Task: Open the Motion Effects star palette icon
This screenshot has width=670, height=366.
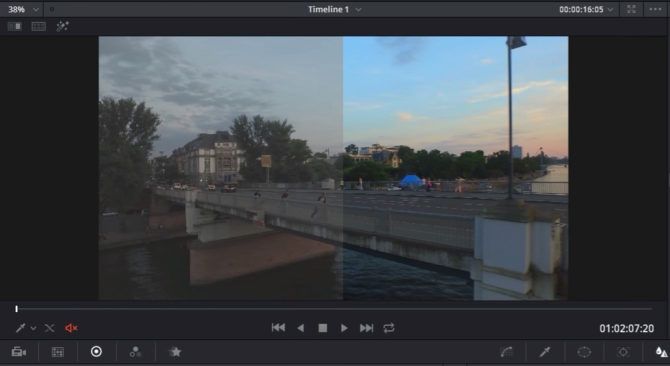Action: click(x=175, y=352)
